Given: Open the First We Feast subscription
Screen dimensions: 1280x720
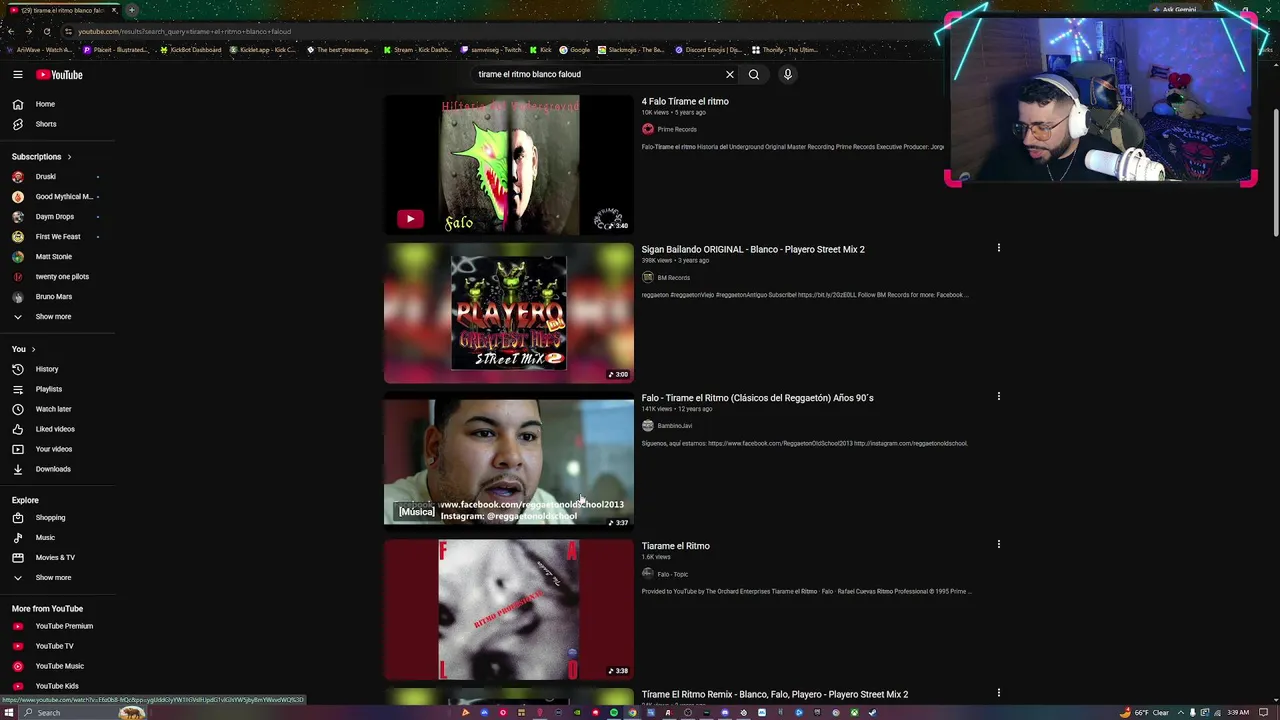Looking at the screenshot, I should [x=57, y=237].
